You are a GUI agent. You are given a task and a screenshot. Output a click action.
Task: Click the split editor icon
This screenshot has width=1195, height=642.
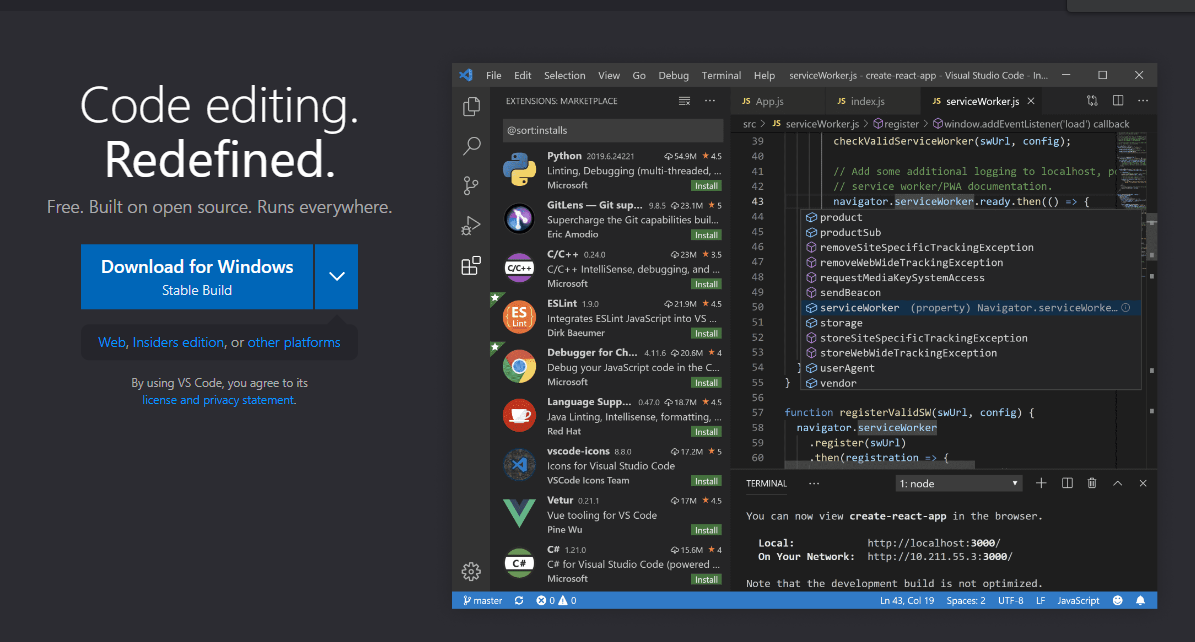click(x=1118, y=101)
